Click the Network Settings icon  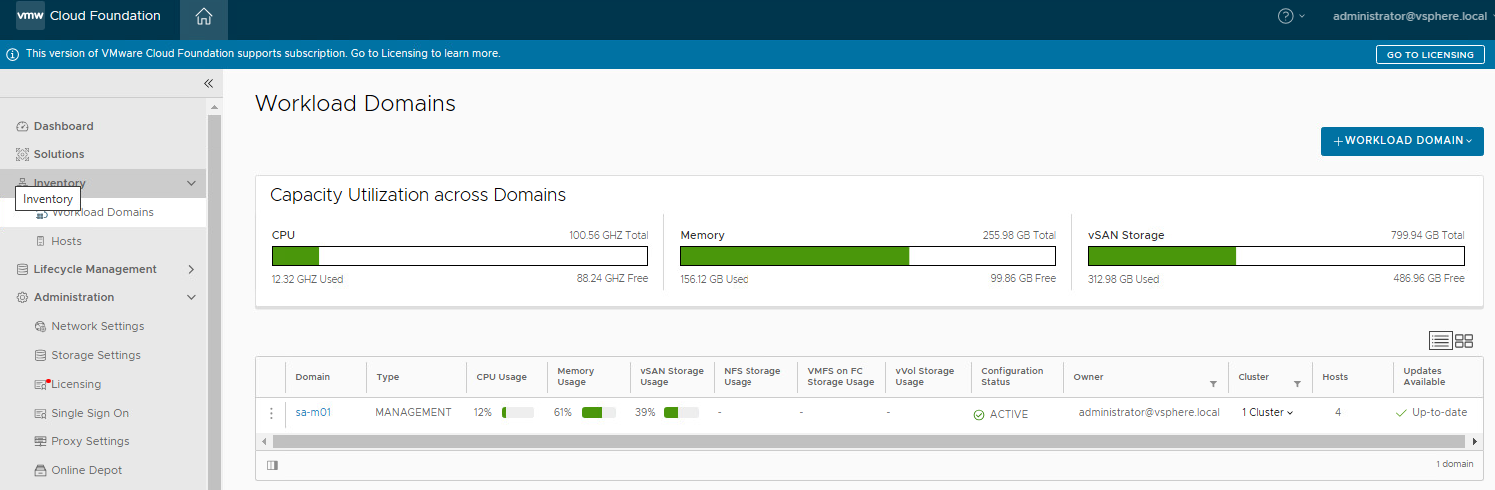[41, 327]
